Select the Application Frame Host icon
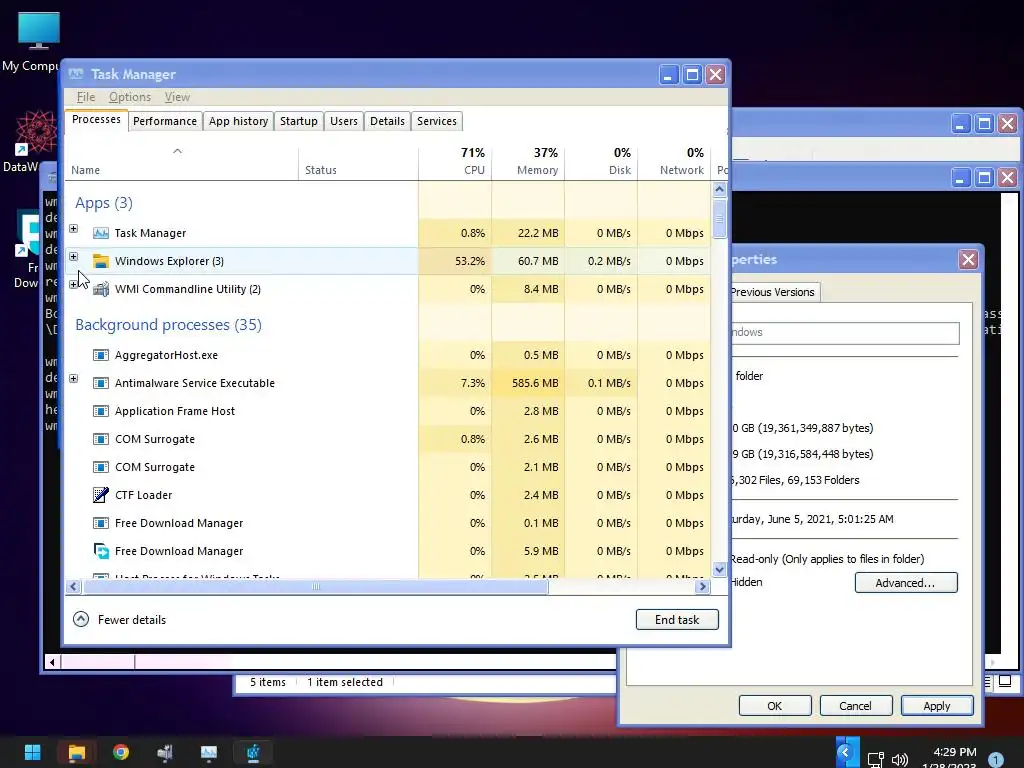This screenshot has width=1024, height=768. (x=101, y=411)
